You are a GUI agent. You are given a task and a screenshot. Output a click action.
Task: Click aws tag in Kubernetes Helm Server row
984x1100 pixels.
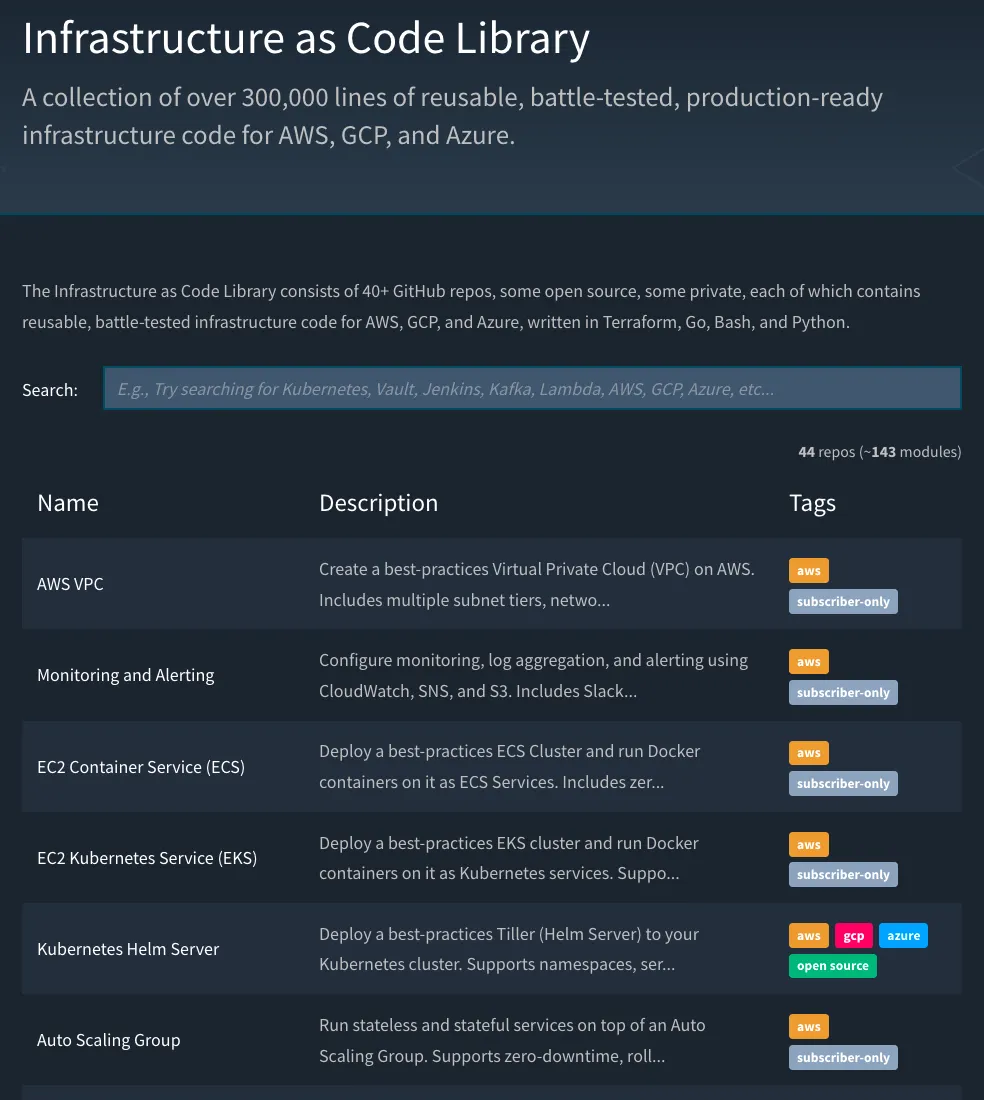coord(809,935)
